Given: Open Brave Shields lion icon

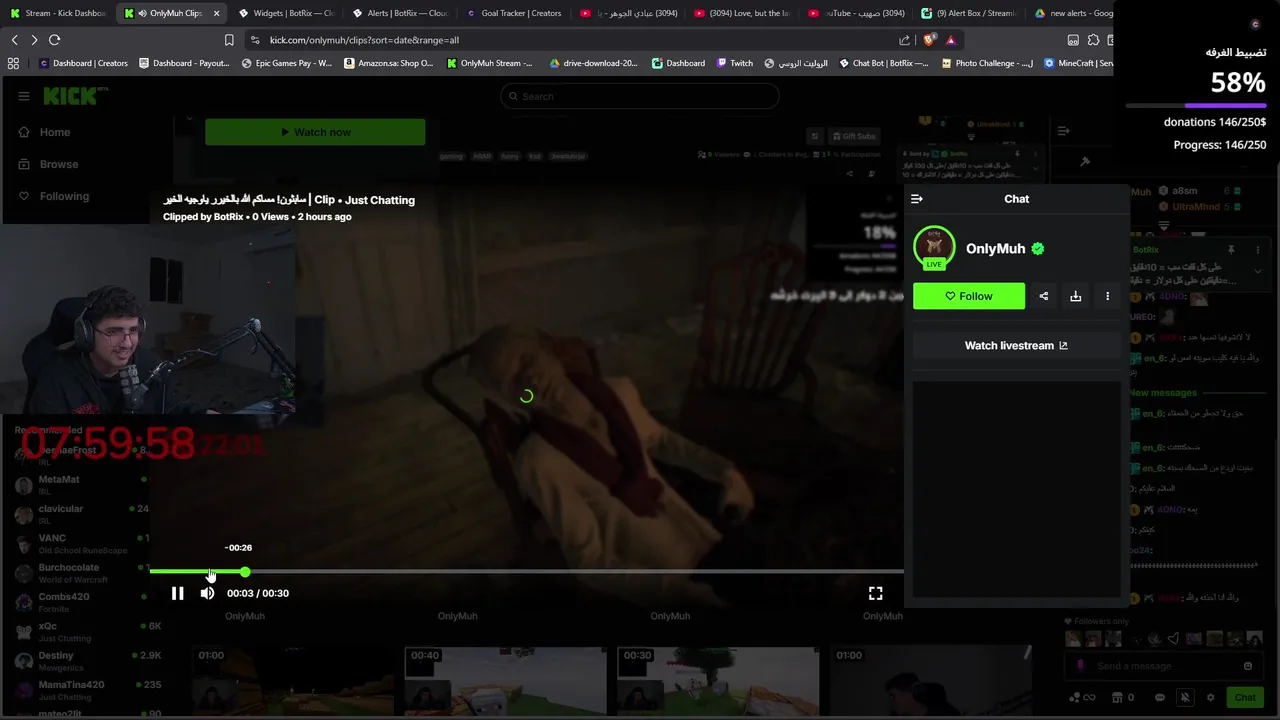Looking at the screenshot, I should (x=930, y=40).
